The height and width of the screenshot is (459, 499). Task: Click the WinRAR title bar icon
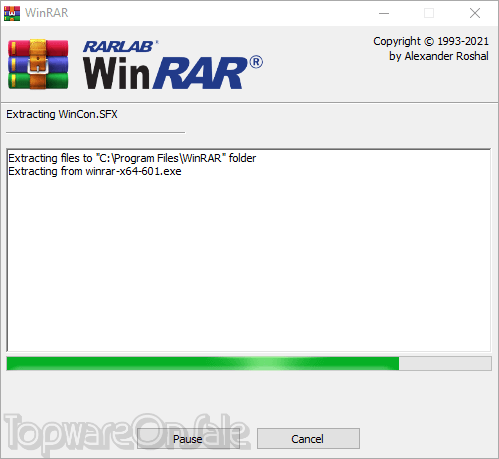click(12, 13)
